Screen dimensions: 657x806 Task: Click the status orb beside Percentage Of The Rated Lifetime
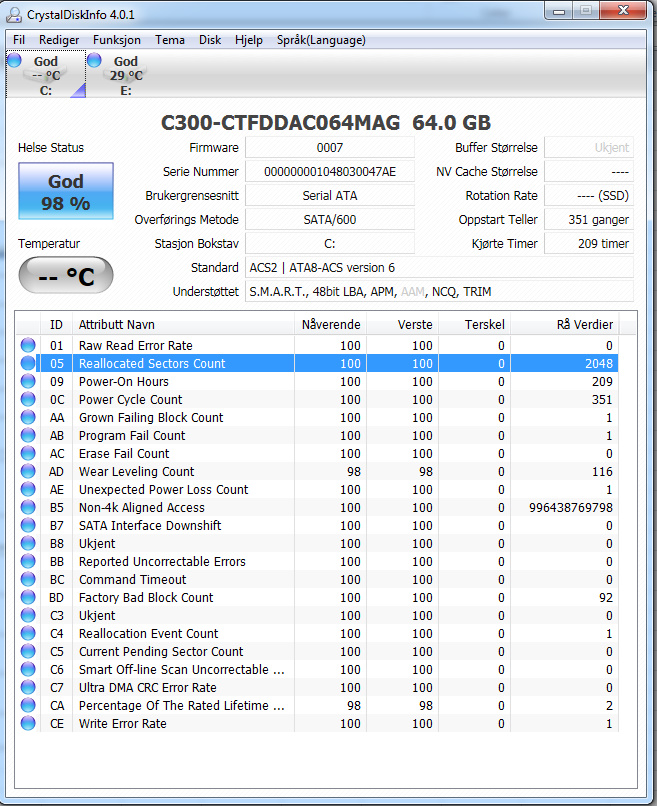tap(28, 705)
